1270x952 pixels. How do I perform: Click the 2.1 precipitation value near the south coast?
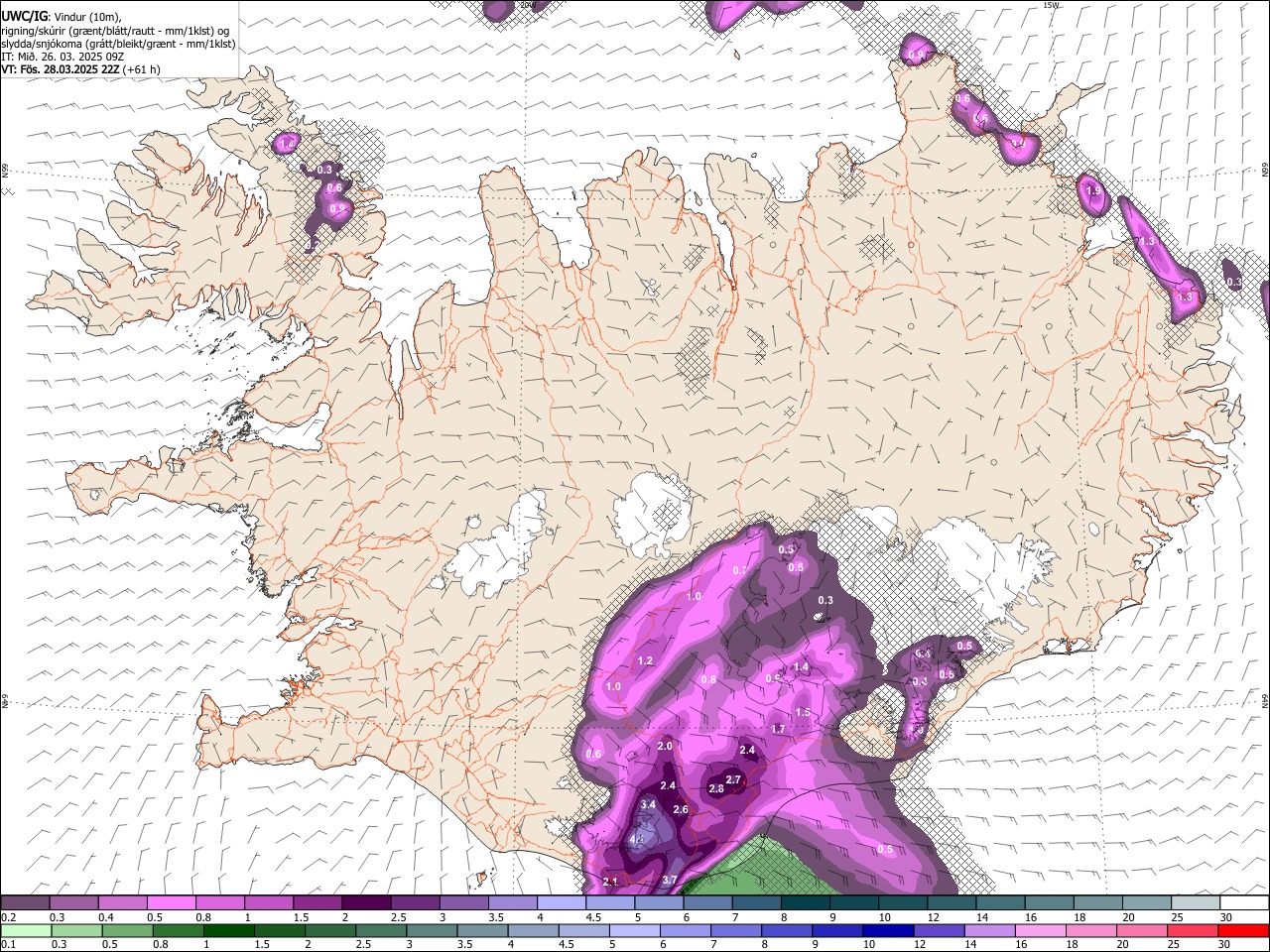(x=610, y=882)
